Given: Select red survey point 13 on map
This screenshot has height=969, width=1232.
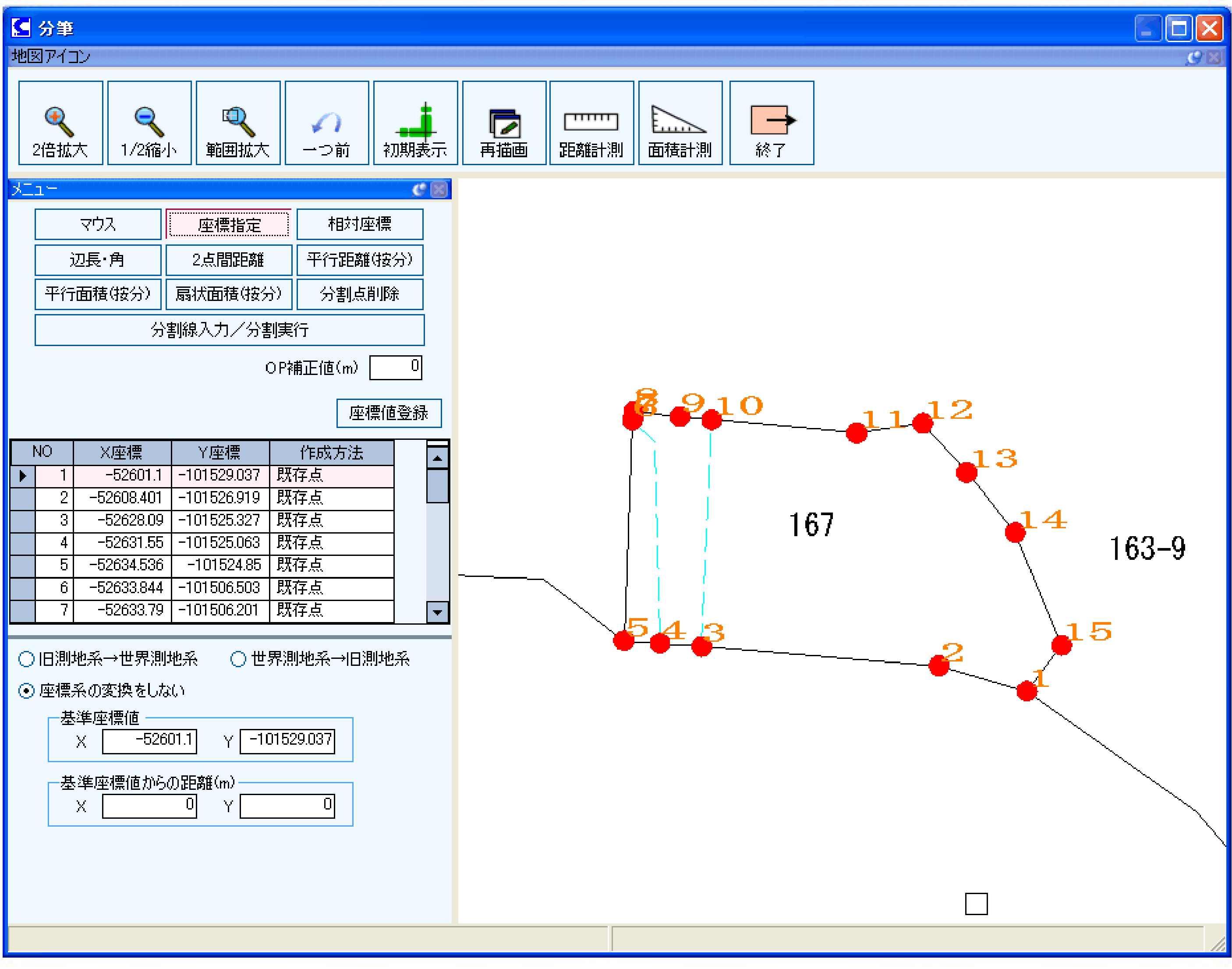Looking at the screenshot, I should (x=966, y=472).
